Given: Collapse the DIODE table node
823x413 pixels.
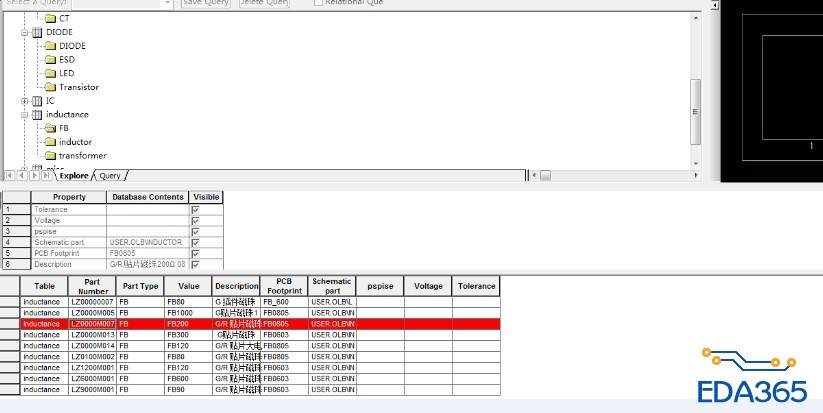Looking at the screenshot, I should click(24, 33).
